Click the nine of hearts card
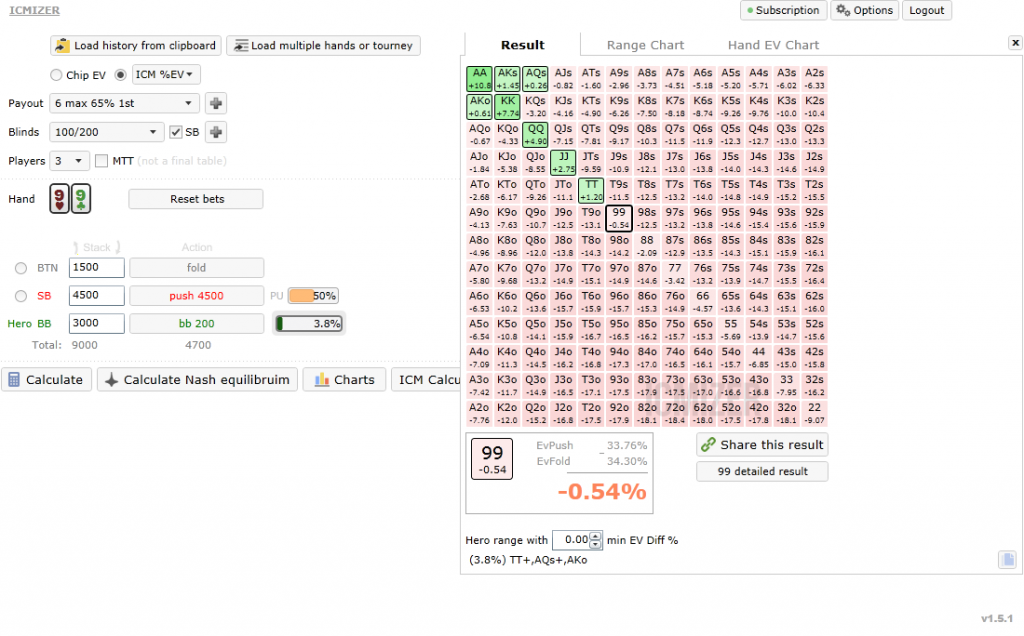 pos(59,199)
